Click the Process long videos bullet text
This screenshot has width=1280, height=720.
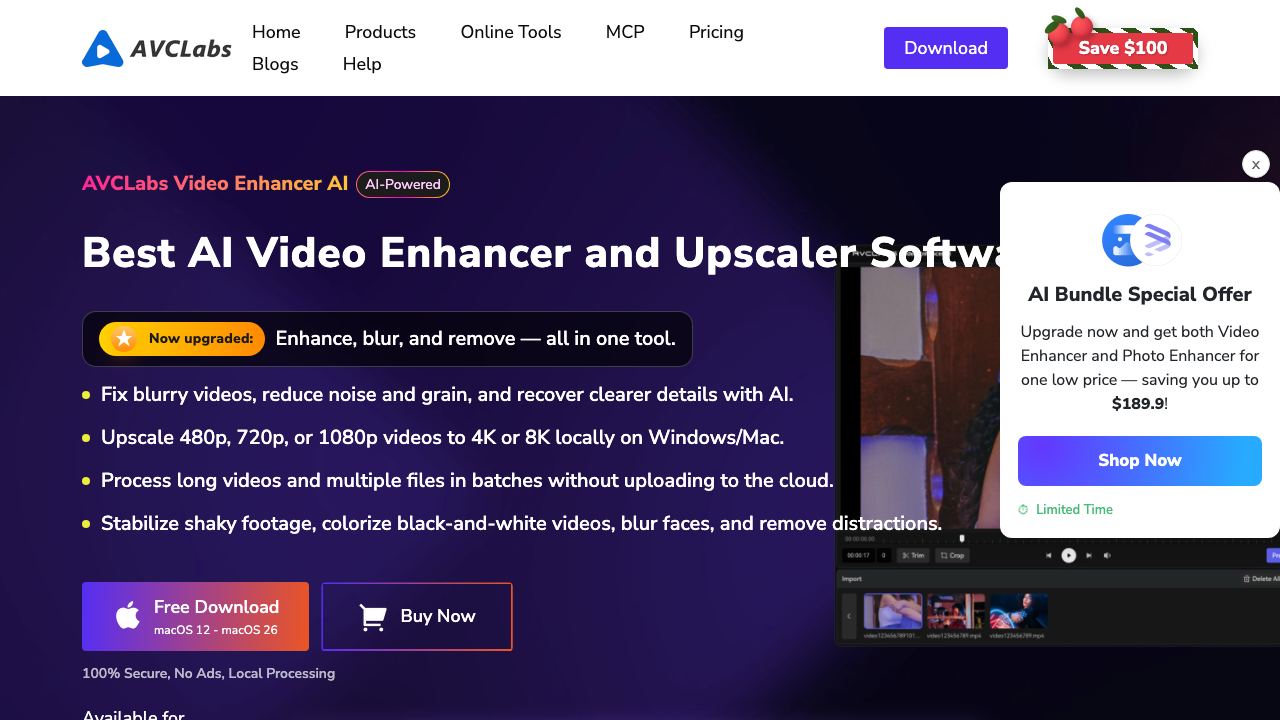(x=467, y=481)
